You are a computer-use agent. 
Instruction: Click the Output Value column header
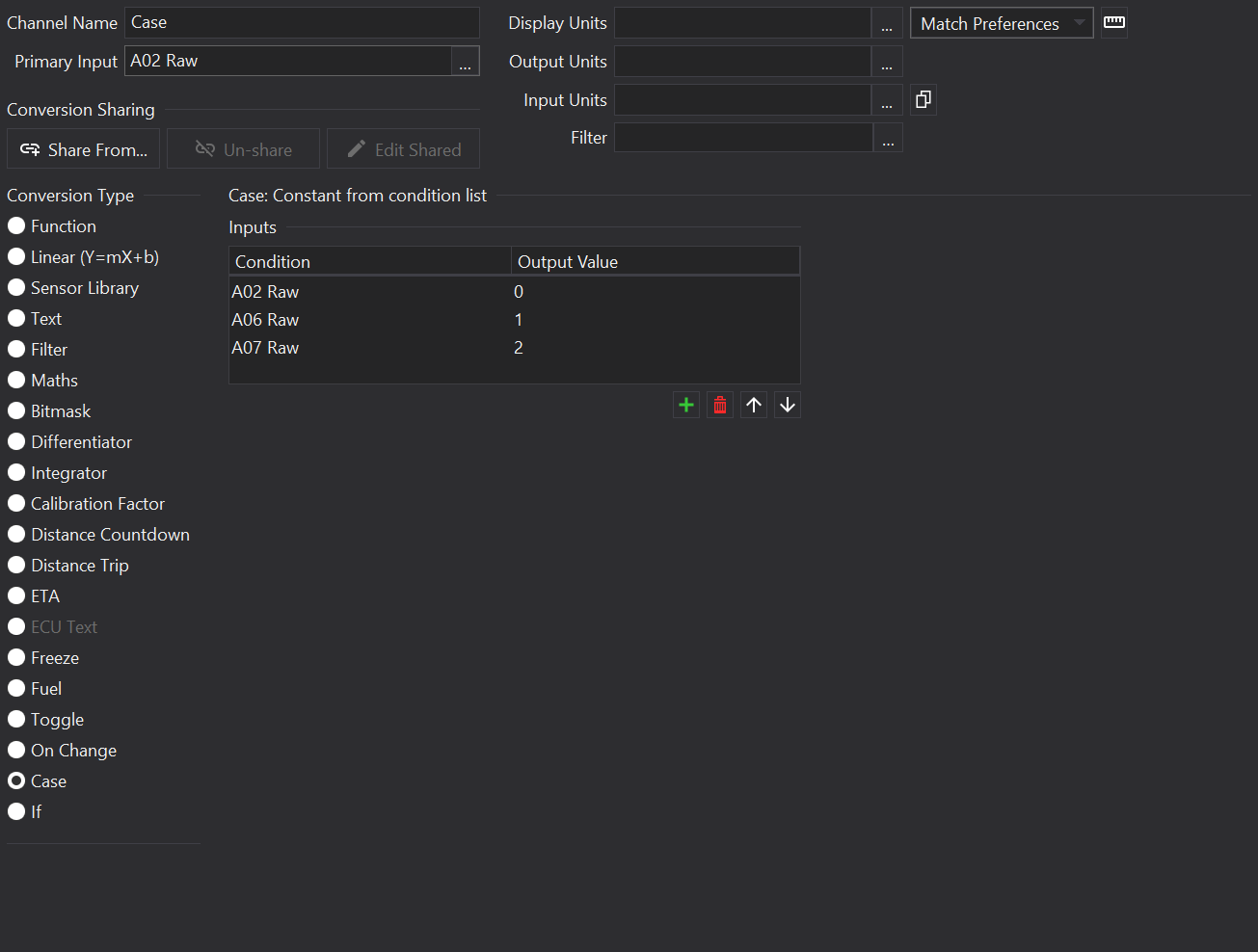[654, 262]
